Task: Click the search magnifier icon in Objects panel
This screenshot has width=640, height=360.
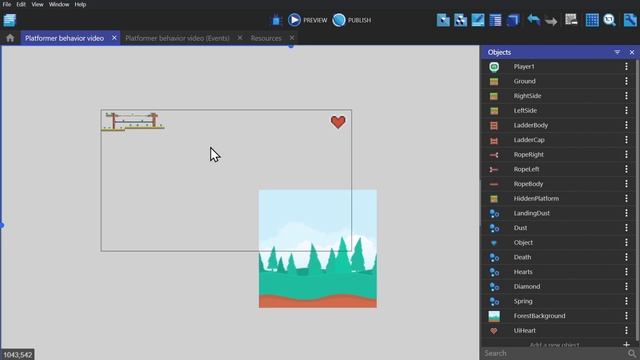Action: pos(632,353)
